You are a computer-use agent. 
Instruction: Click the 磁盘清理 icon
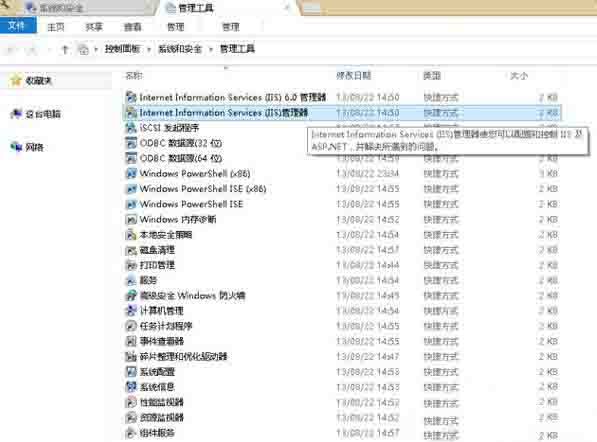(131, 250)
